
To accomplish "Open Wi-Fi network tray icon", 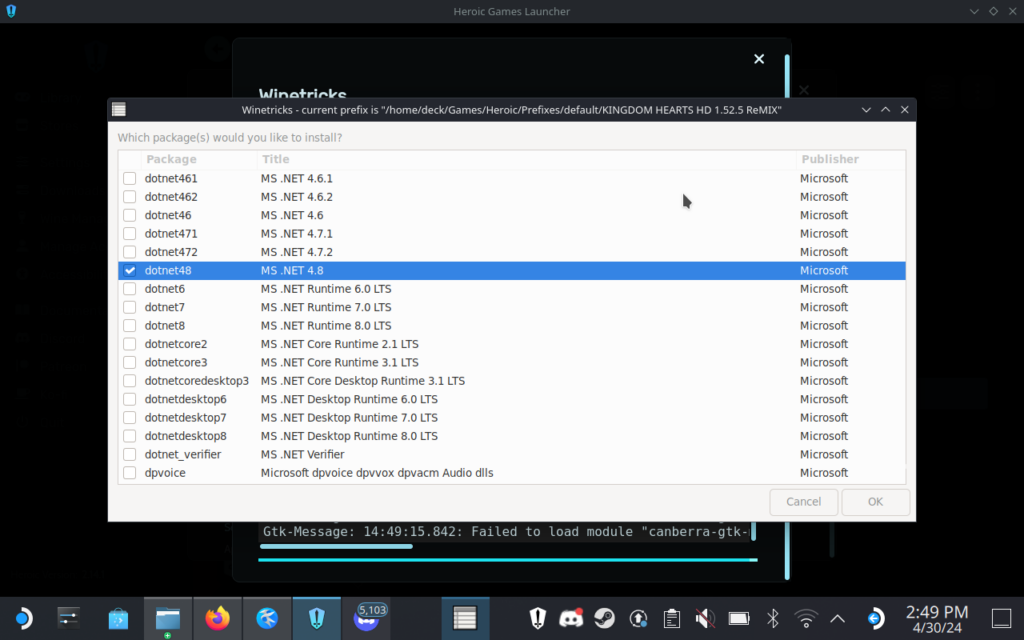I will click(x=806, y=618).
